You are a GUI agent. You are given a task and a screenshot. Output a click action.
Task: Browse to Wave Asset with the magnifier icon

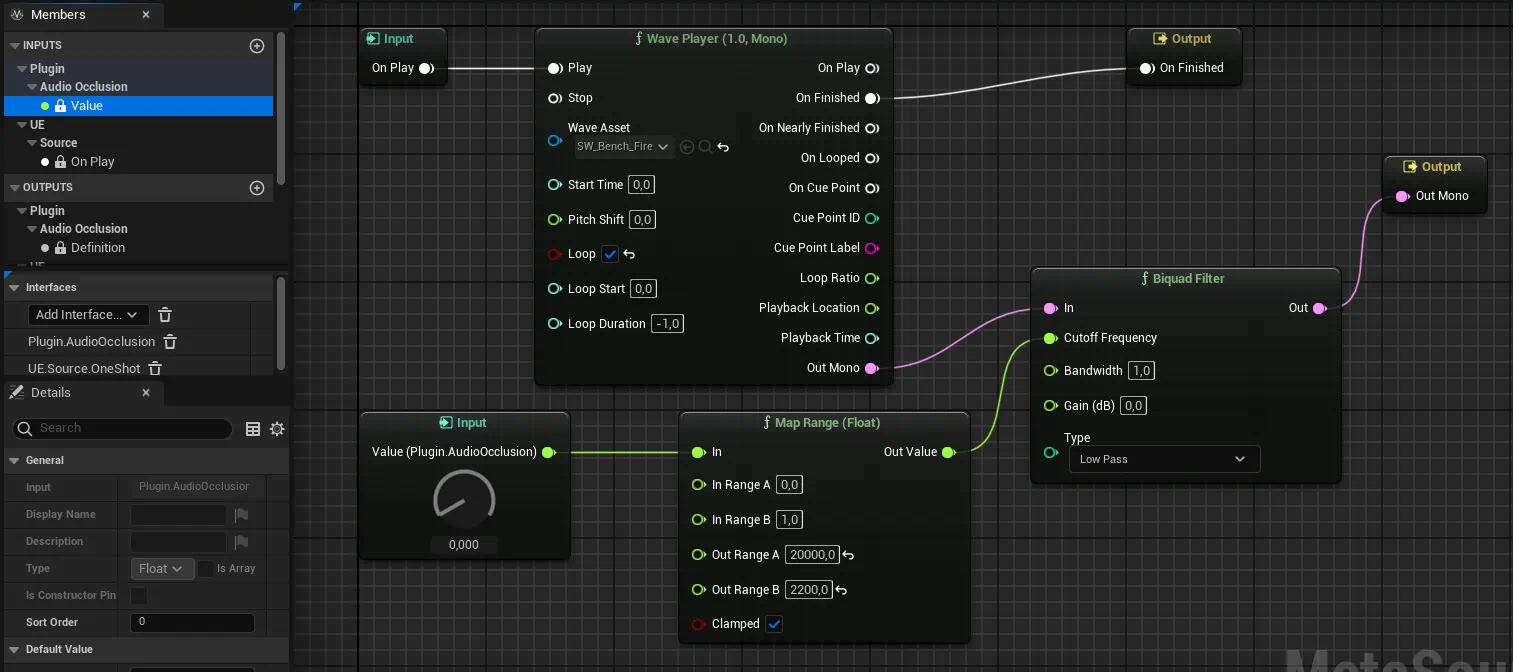point(705,147)
